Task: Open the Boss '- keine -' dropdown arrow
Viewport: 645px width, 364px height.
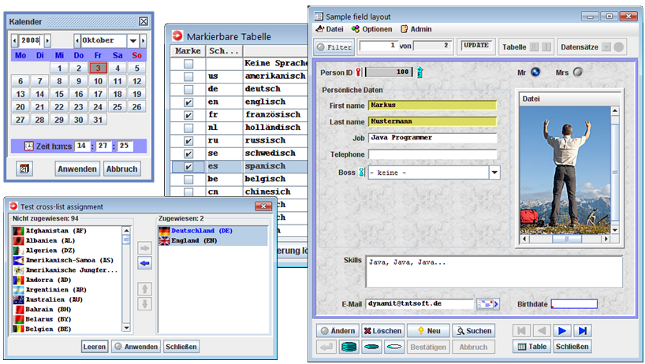Action: (x=494, y=172)
